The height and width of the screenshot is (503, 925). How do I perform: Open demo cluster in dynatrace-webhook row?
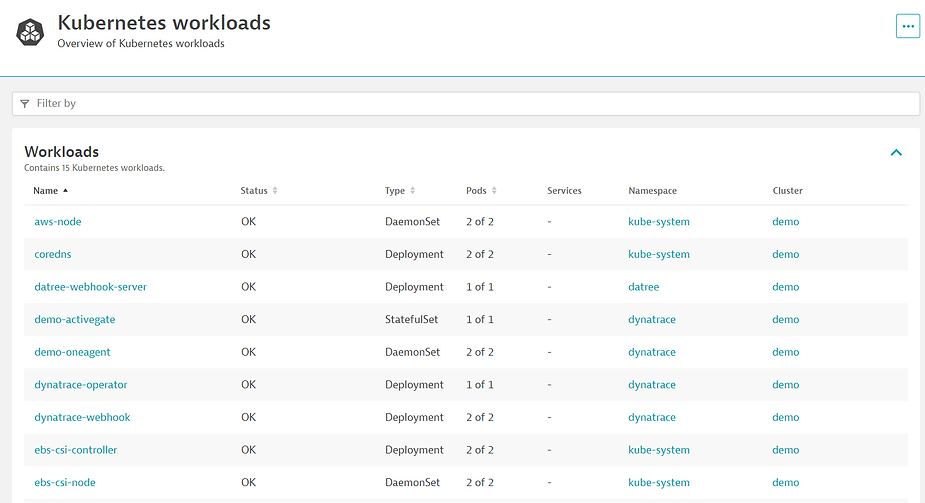pyautogui.click(x=786, y=417)
